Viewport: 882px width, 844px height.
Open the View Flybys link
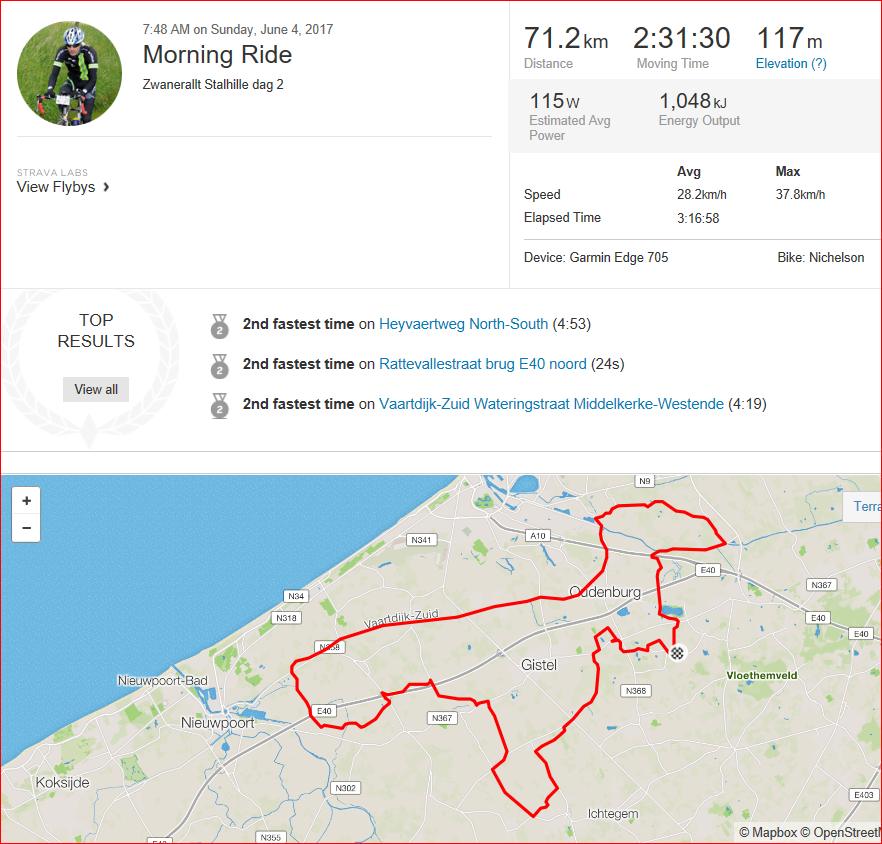point(56,187)
